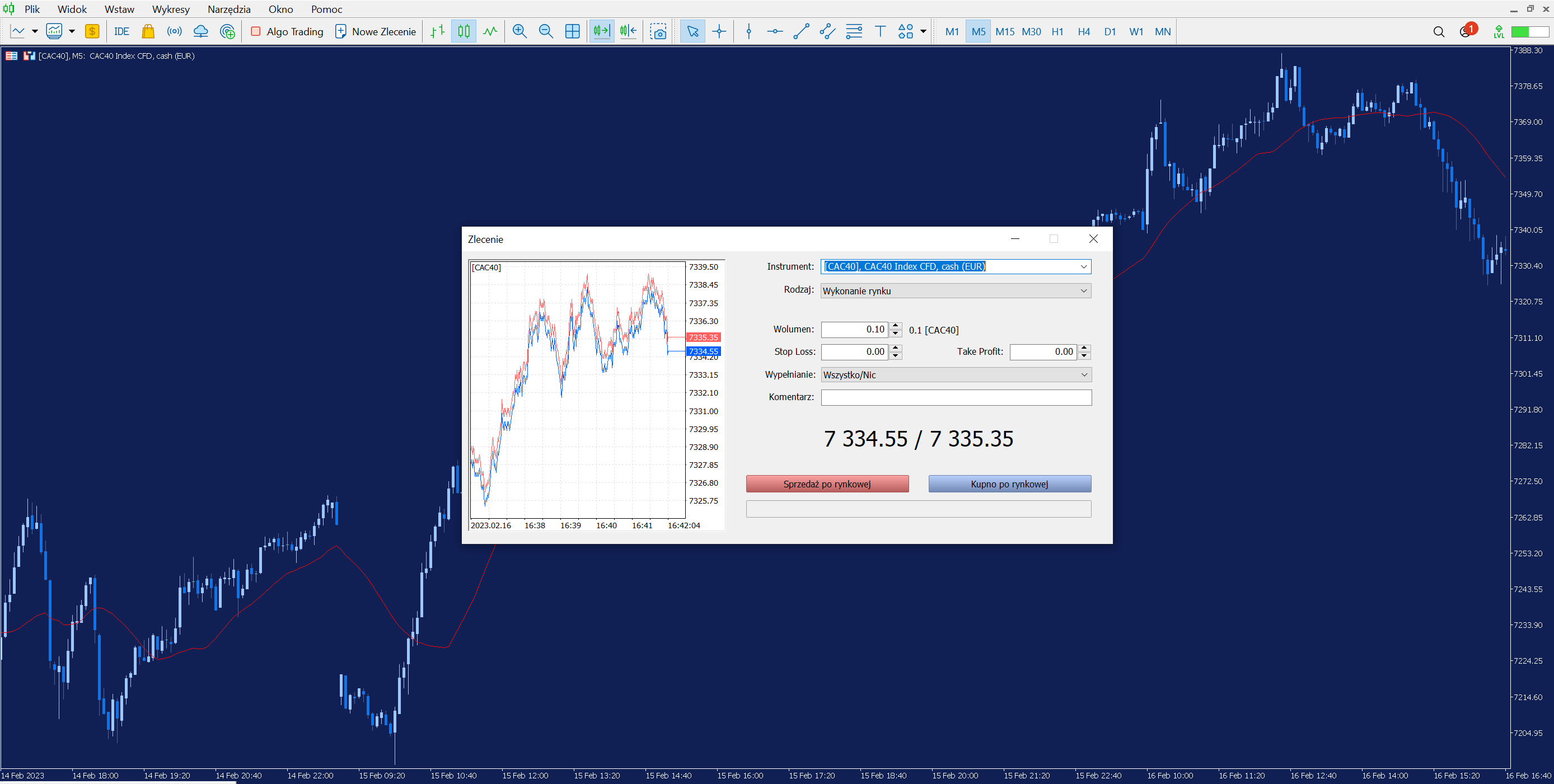Open the indicators/templates chart icon
Screen dimensions: 1554x784
[x=54, y=31]
